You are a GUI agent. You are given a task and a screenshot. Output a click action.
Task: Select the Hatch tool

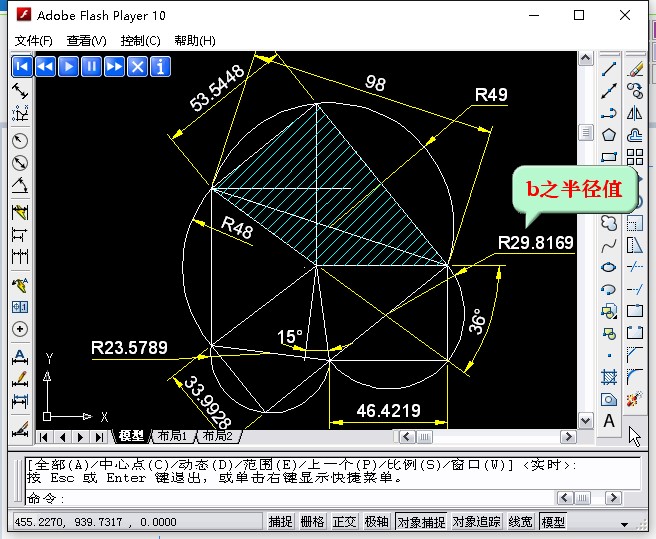click(609, 377)
